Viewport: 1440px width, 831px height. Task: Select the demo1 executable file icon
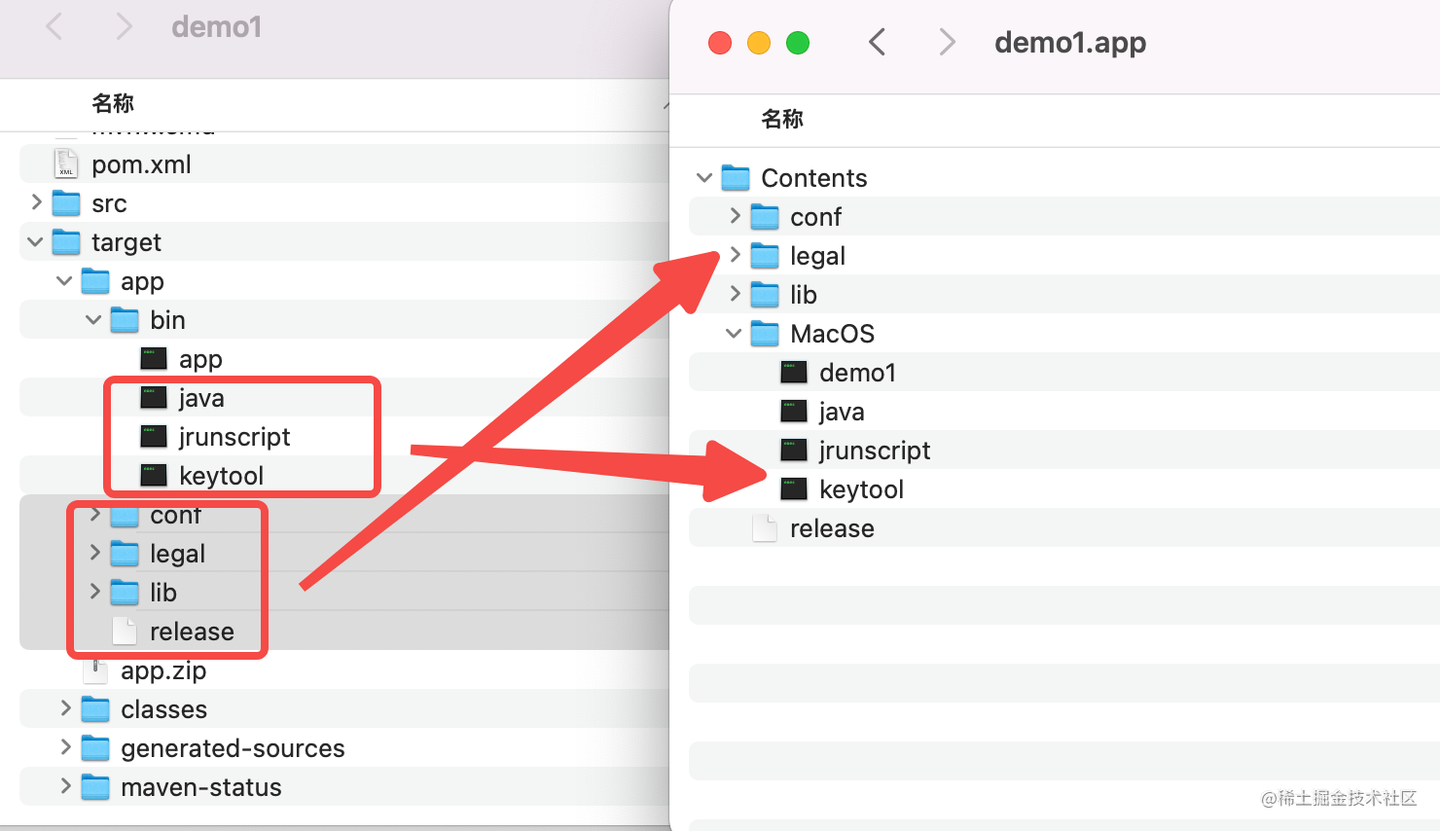click(x=794, y=372)
